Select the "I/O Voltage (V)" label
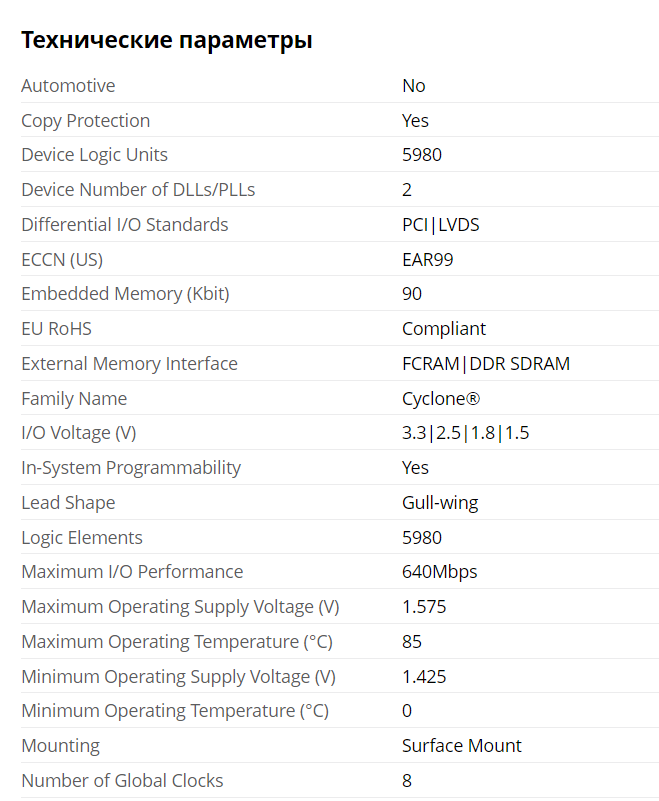 tap(78, 433)
